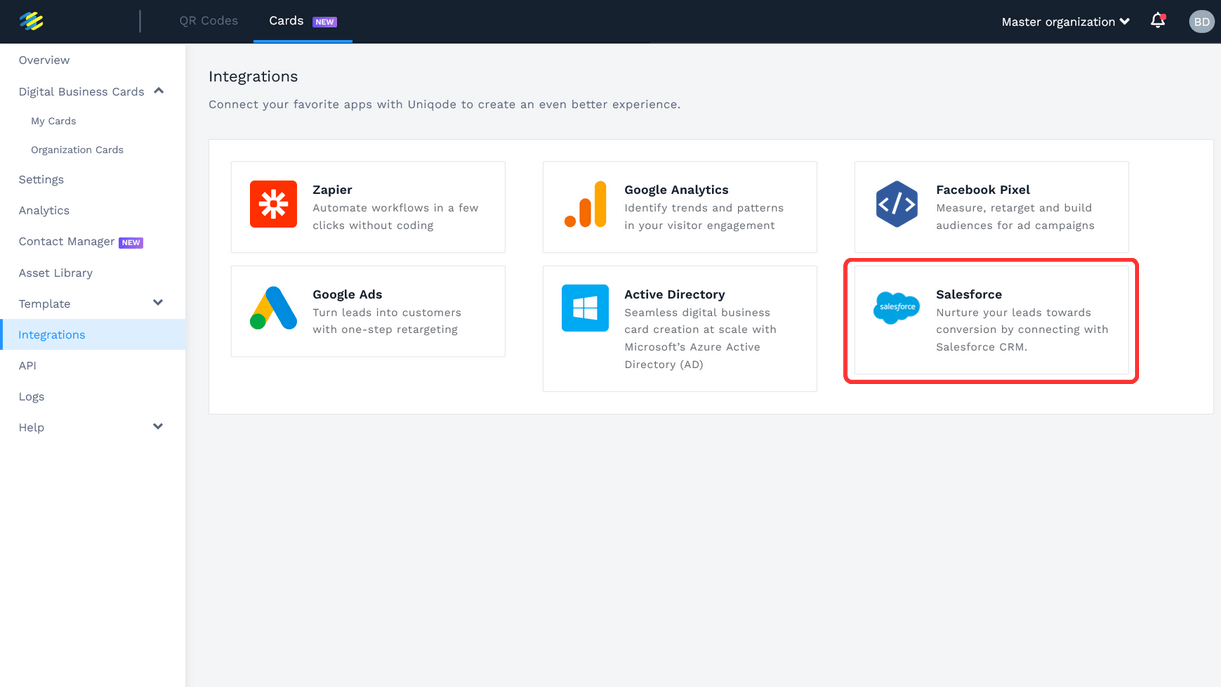Image resolution: width=1221 pixels, height=687 pixels.
Task: Click the Active Directory Windows icon
Action: click(x=584, y=308)
